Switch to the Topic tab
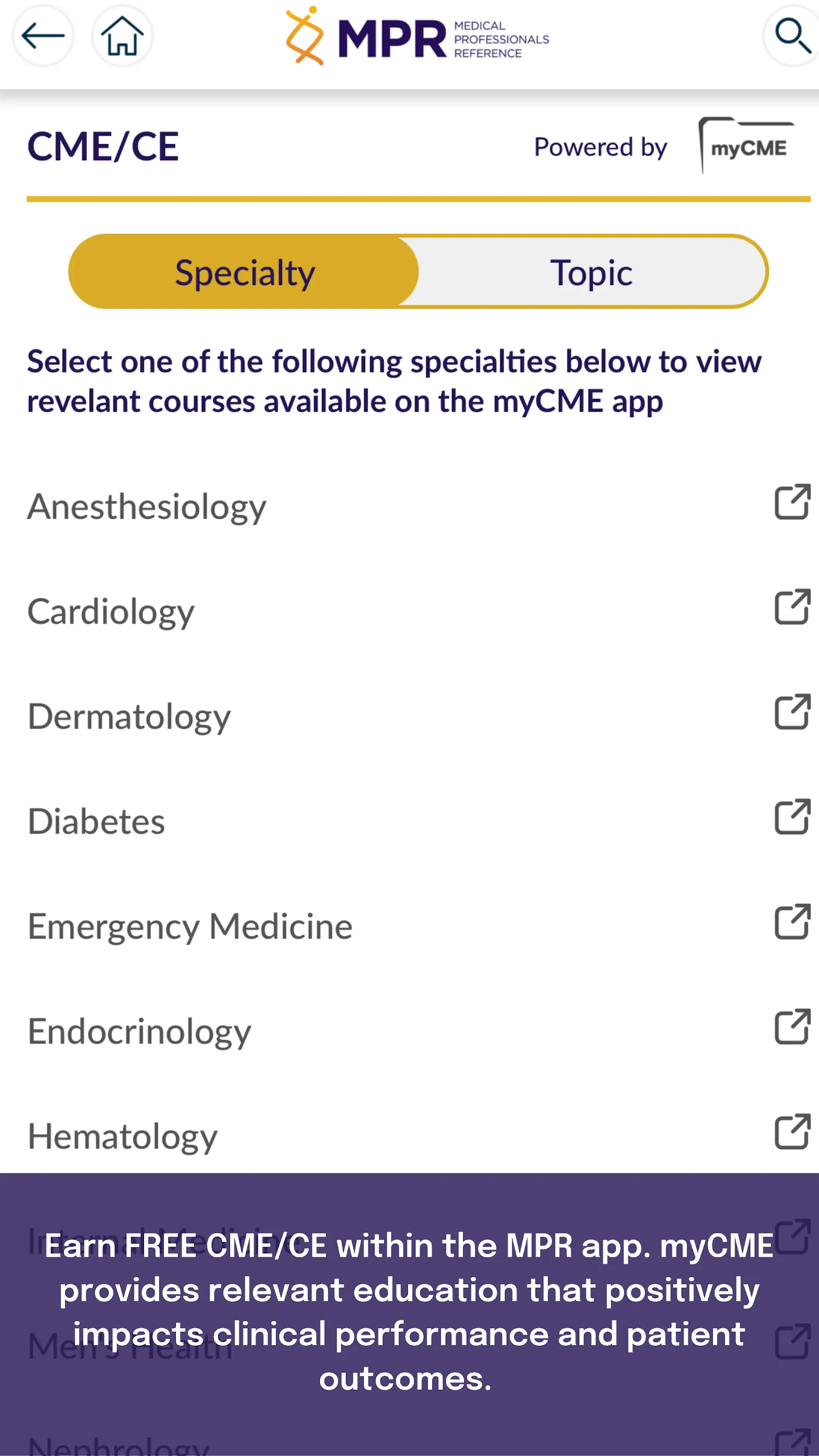The image size is (819, 1456). (591, 272)
